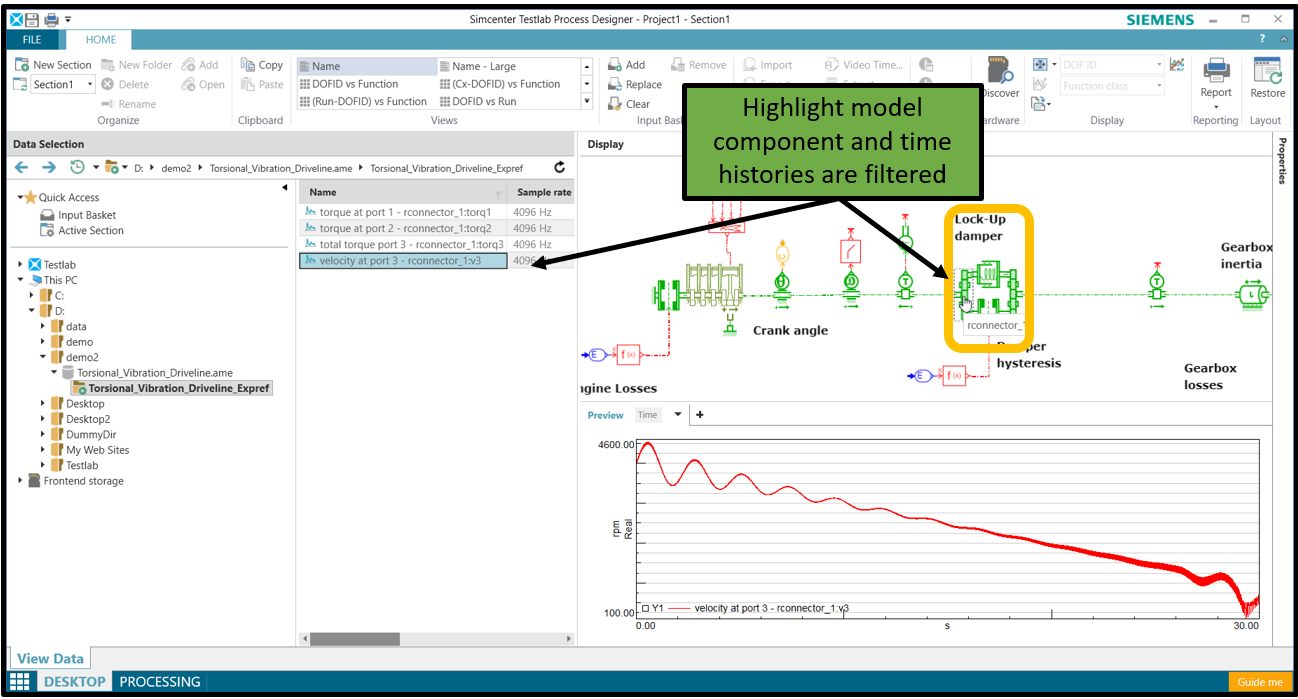Select the Desktop2 folder in tree
Screen dimensions: 1298x699
click(x=88, y=419)
